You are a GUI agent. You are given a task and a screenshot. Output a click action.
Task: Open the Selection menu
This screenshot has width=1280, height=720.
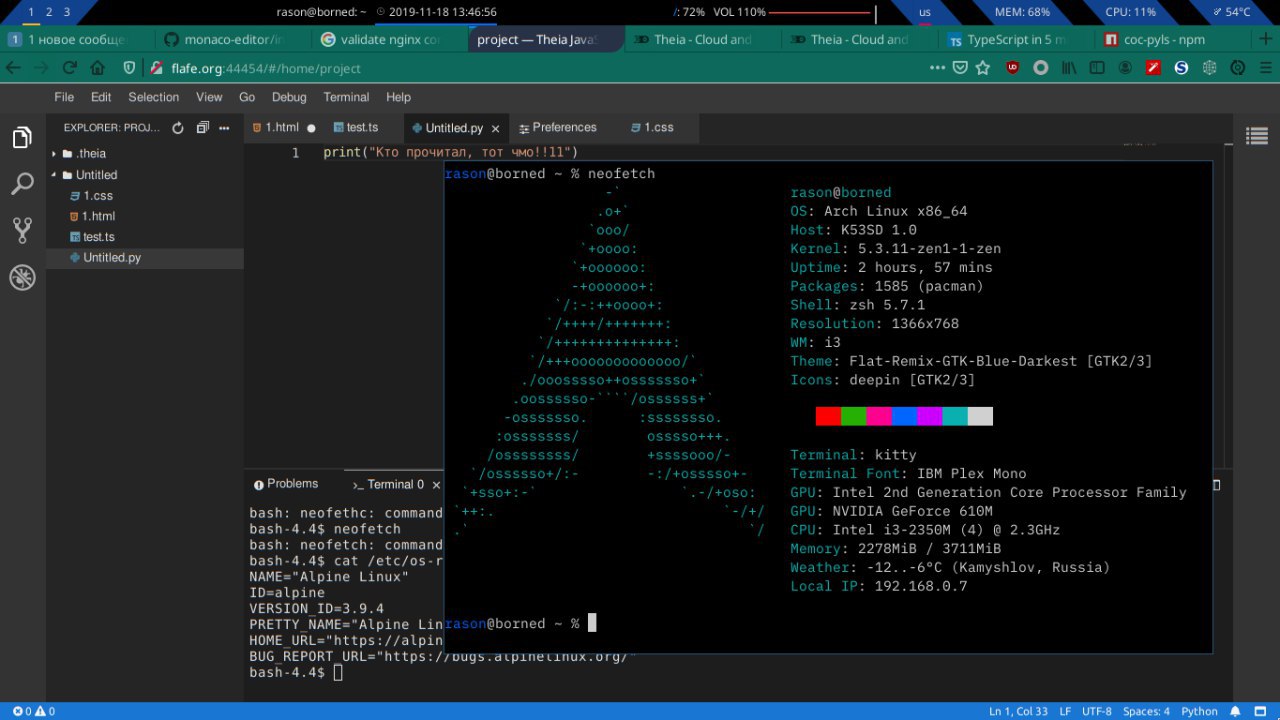click(153, 97)
